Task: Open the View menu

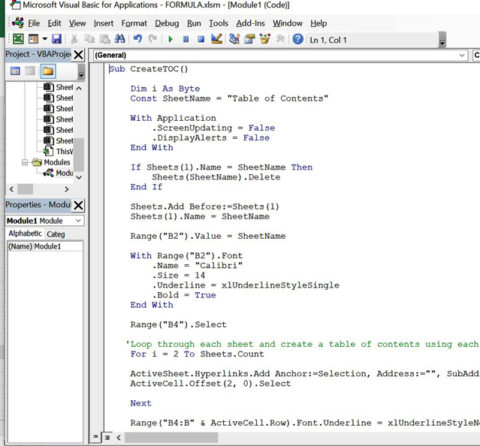Action: point(77,23)
